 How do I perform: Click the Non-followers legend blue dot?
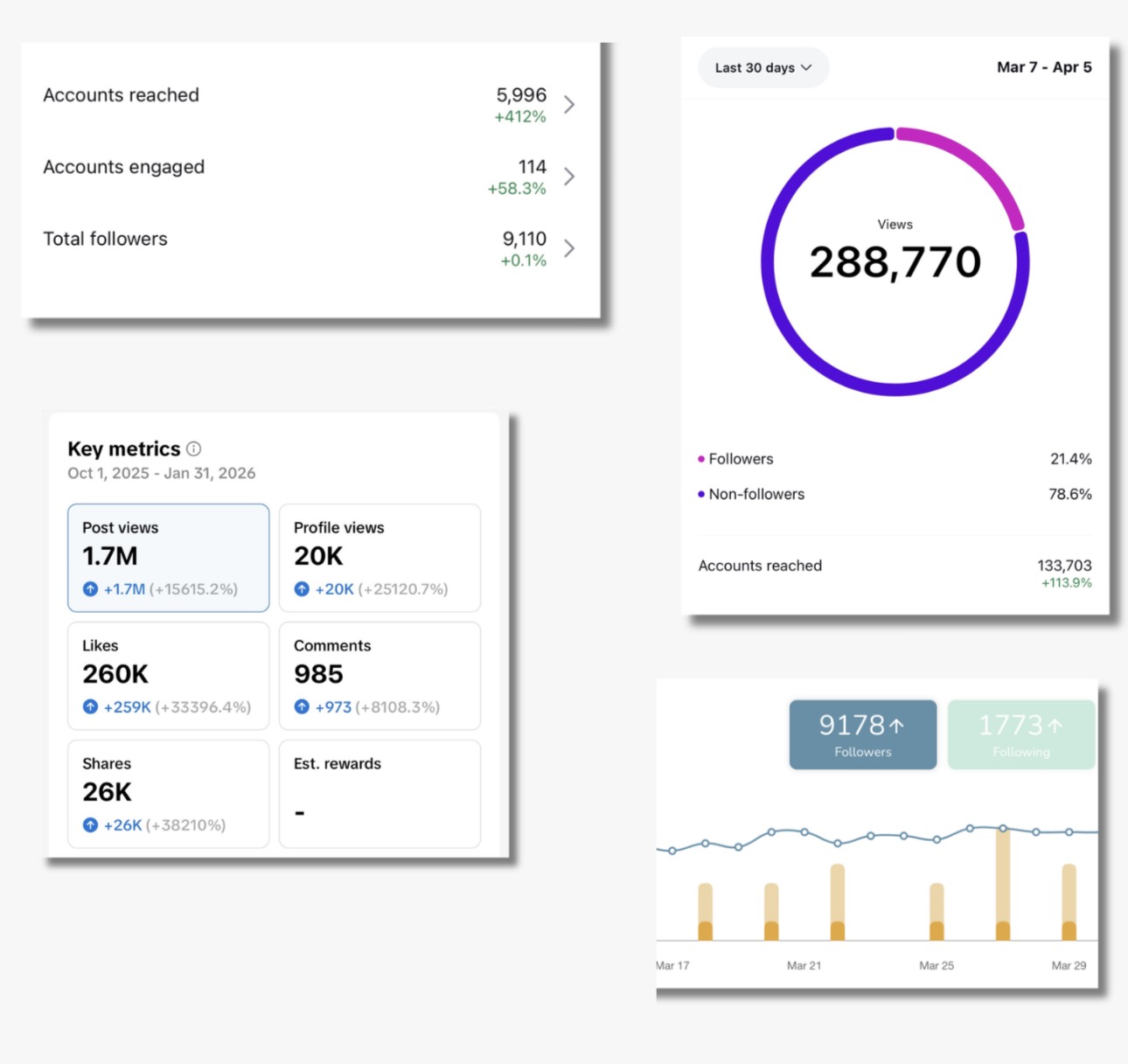tap(701, 495)
